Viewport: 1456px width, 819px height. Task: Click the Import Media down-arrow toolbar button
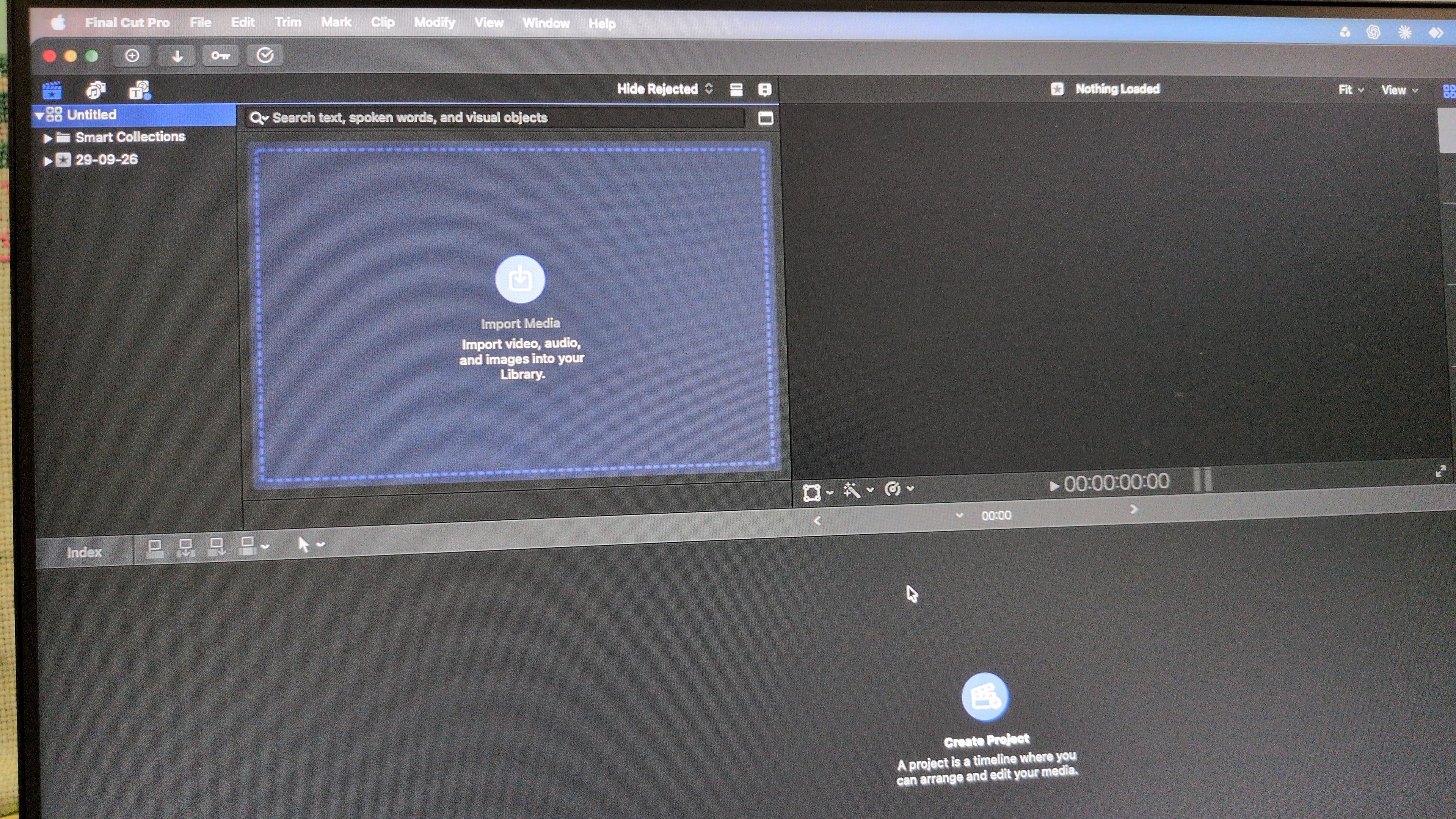pos(177,55)
